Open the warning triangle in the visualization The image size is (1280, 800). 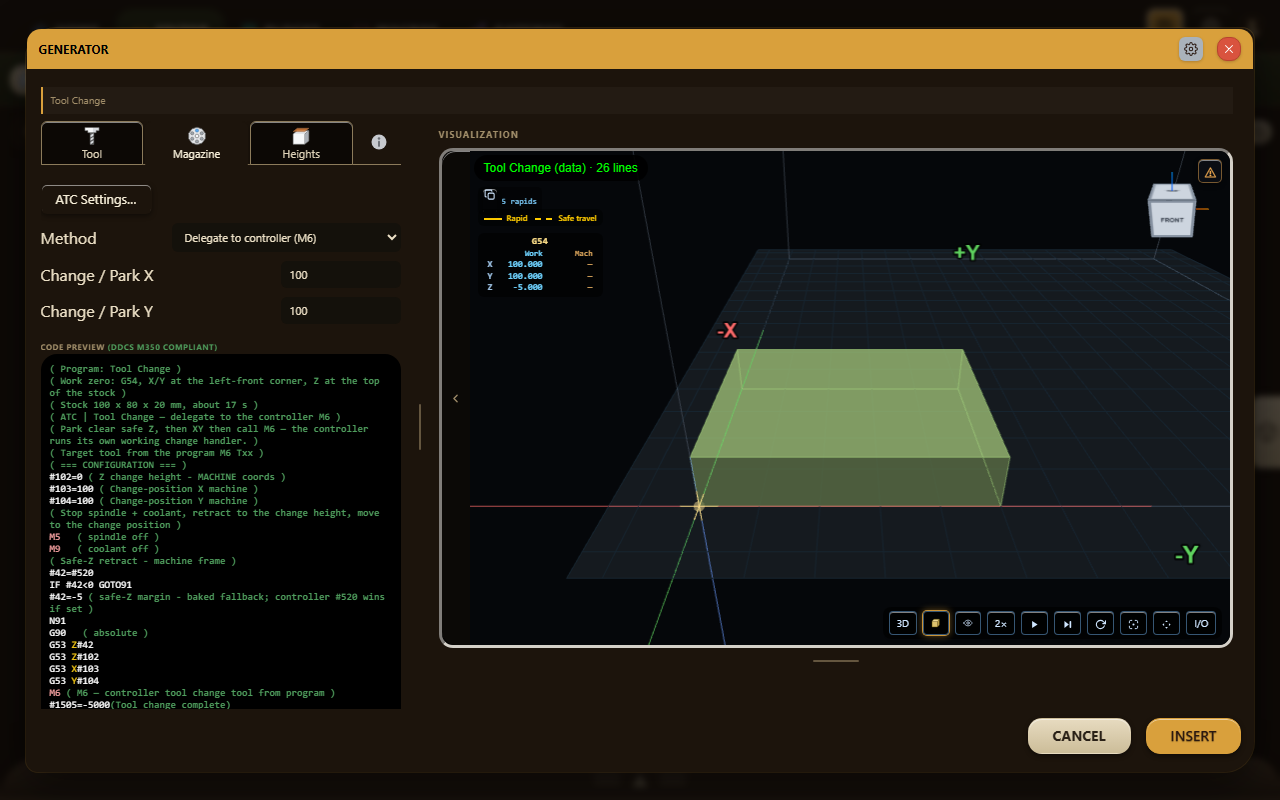[x=1210, y=172]
